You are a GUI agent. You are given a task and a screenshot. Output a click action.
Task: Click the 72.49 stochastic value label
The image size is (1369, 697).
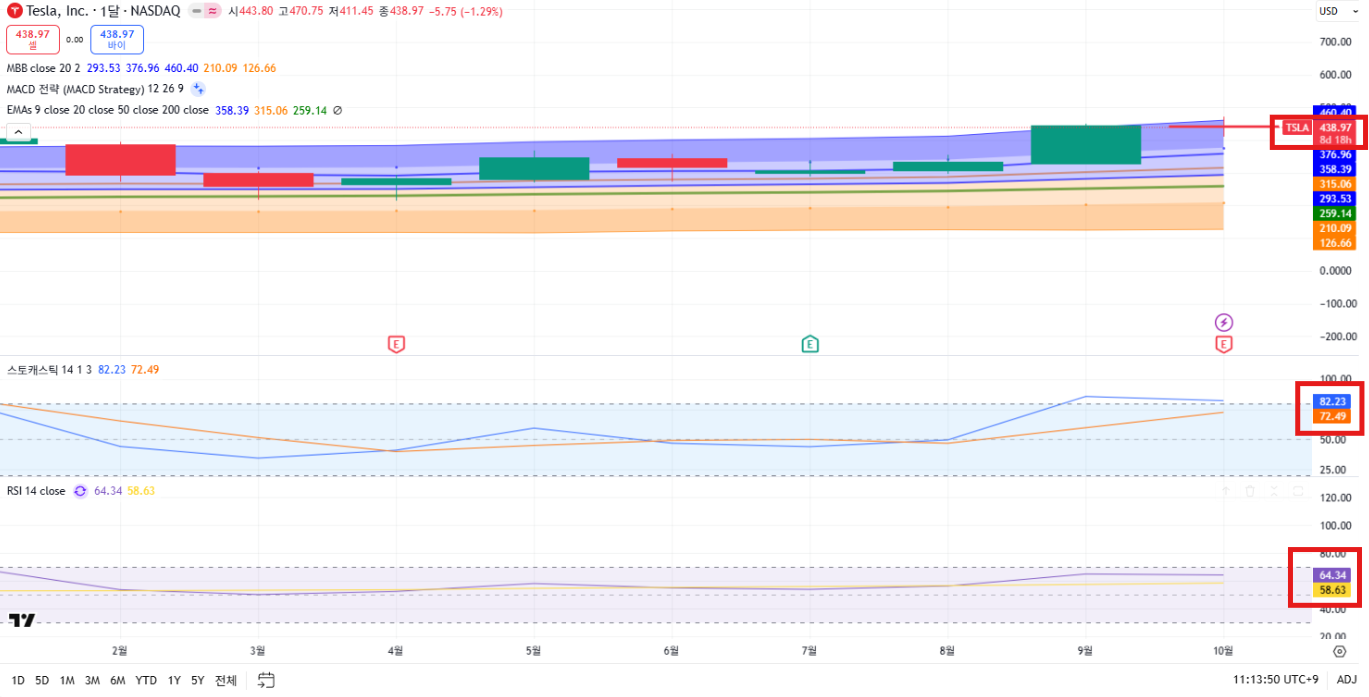point(1334,416)
